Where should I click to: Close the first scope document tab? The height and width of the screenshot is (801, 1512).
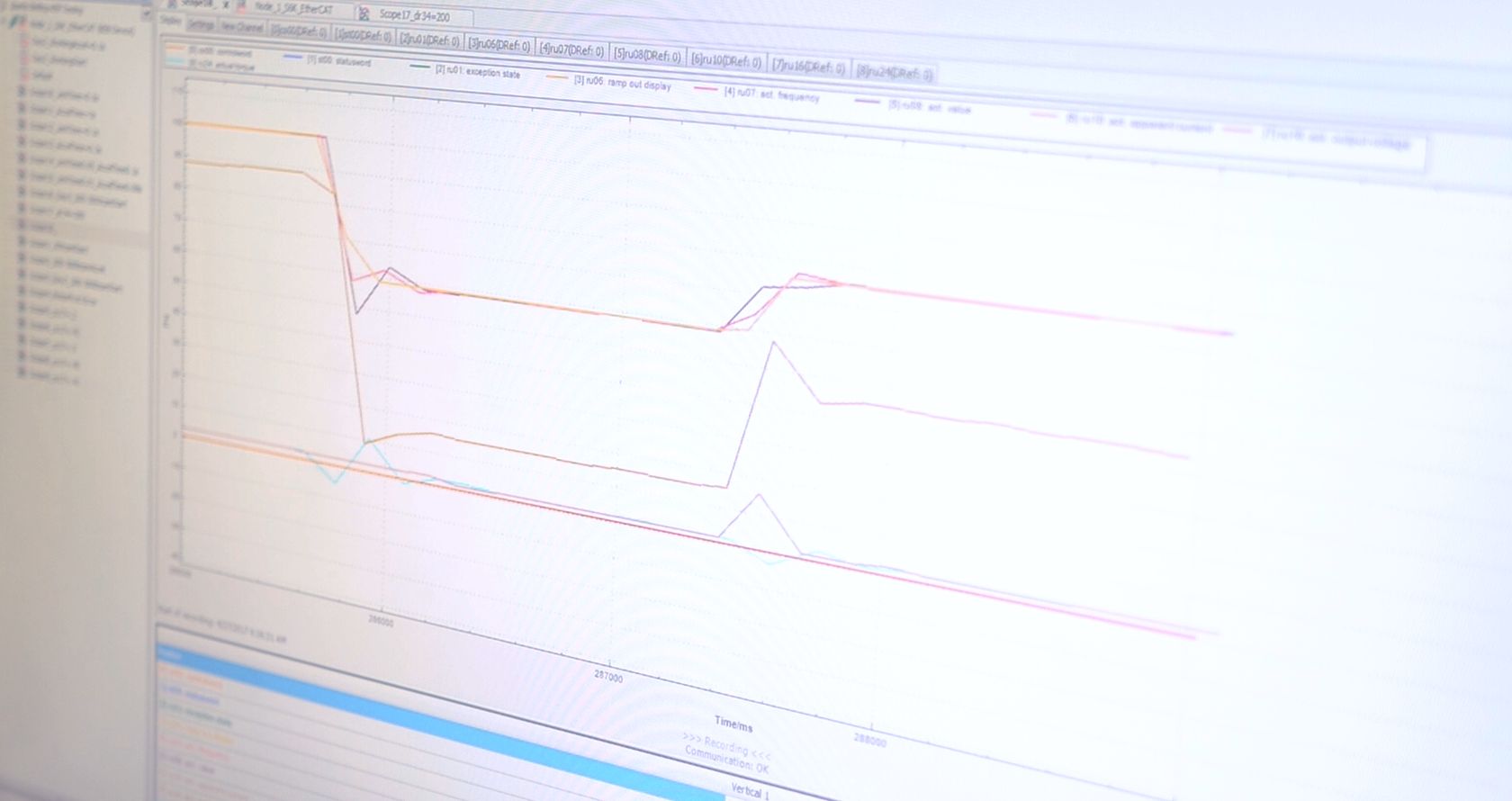coord(227,4)
